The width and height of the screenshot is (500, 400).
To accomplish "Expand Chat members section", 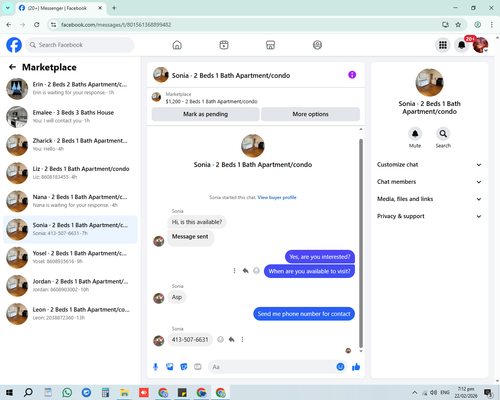I will click(x=429, y=182).
